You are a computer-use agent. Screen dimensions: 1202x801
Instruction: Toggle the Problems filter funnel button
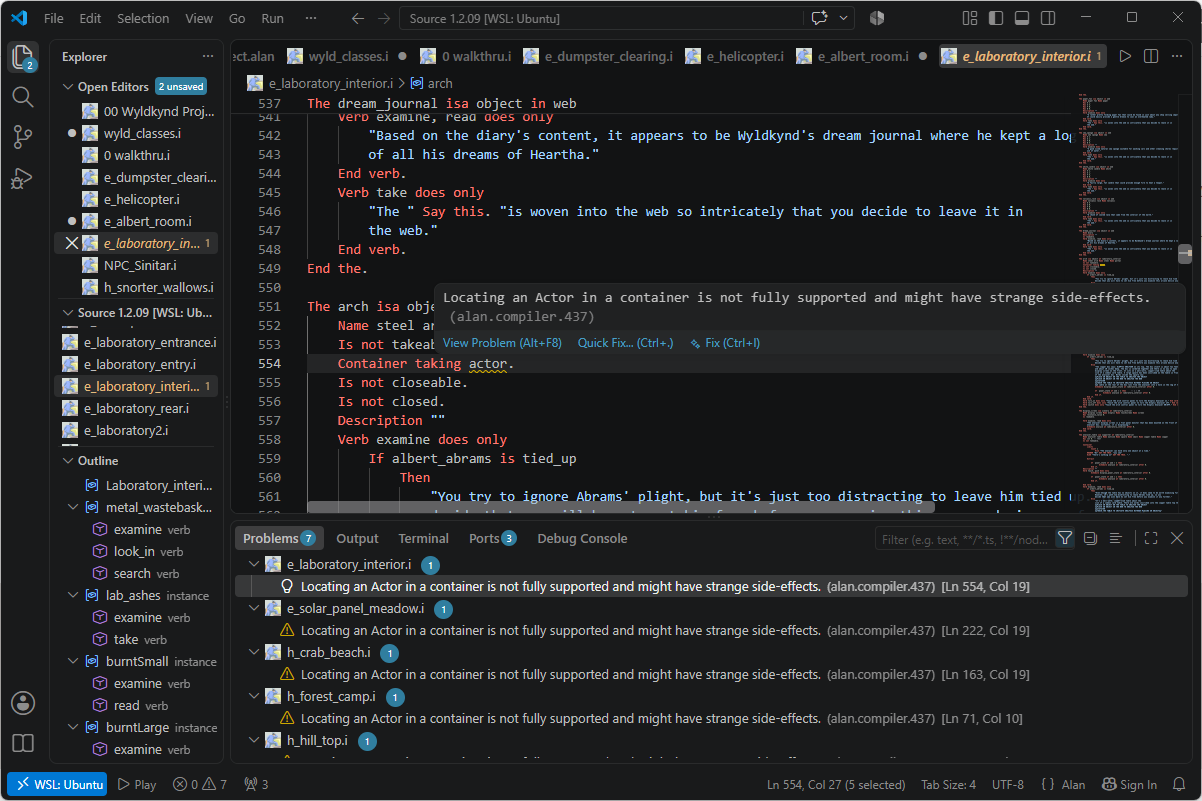pos(1065,538)
